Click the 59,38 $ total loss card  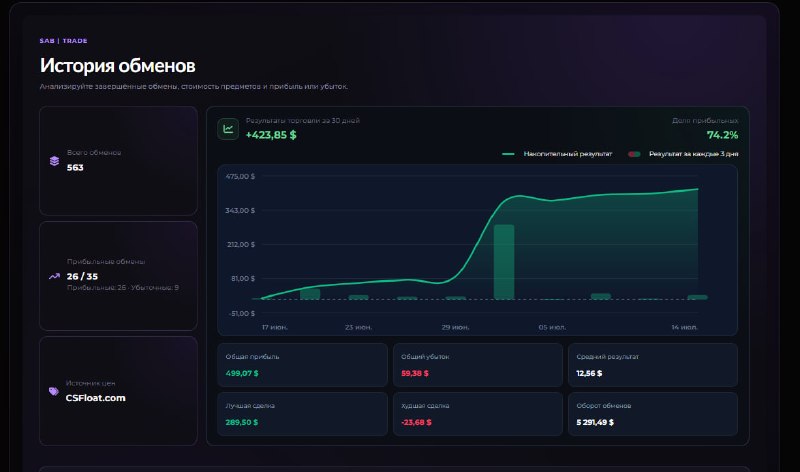[x=478, y=365]
